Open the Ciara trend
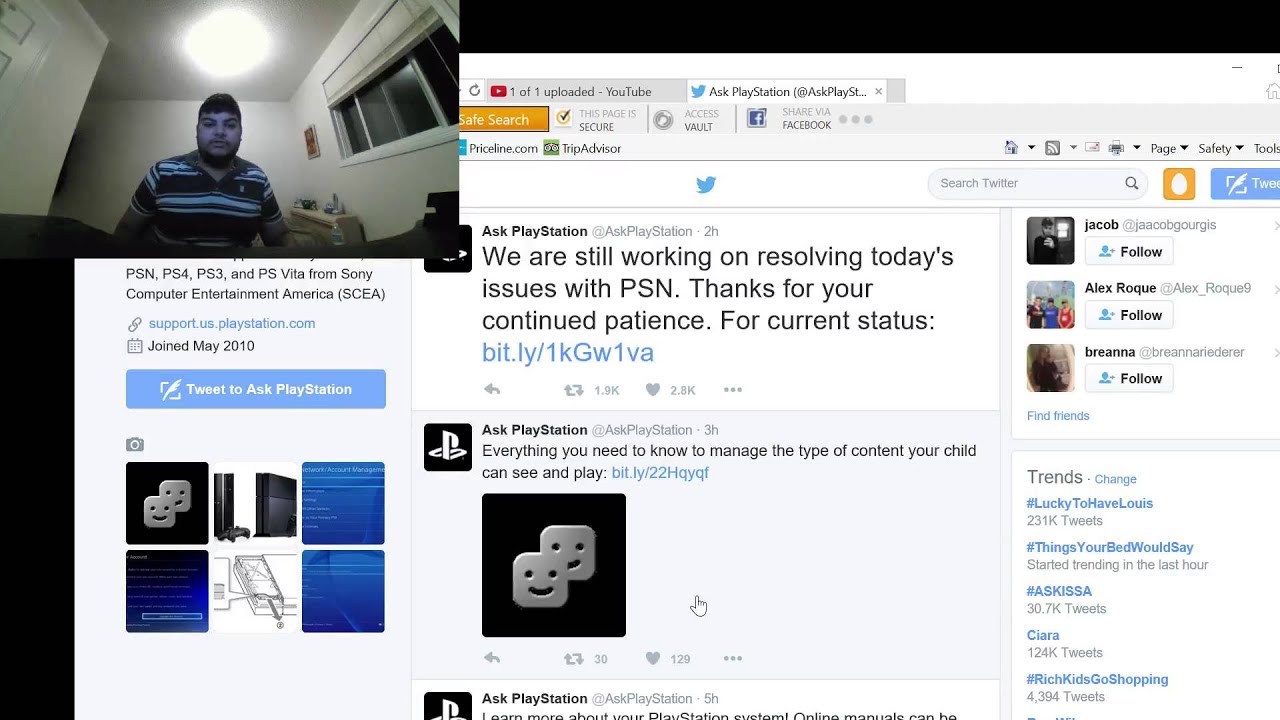The image size is (1280, 720). tap(1043, 635)
